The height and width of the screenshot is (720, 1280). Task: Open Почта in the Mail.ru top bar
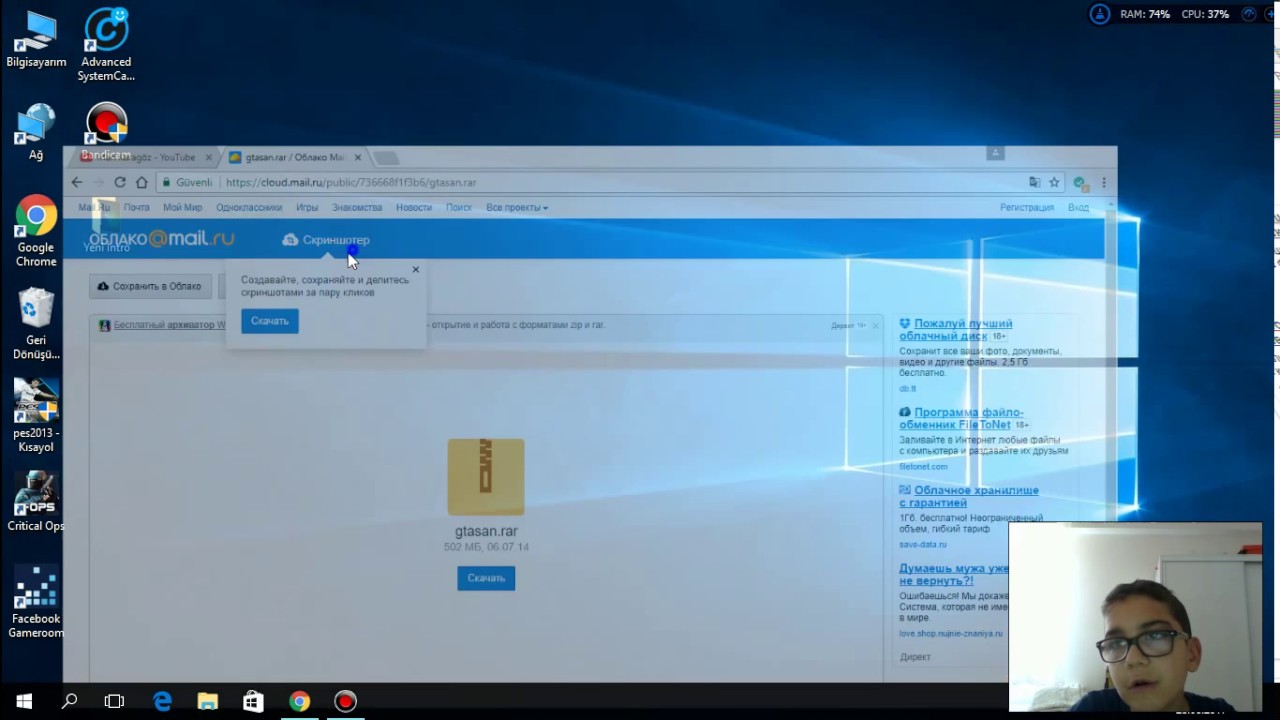[x=137, y=207]
